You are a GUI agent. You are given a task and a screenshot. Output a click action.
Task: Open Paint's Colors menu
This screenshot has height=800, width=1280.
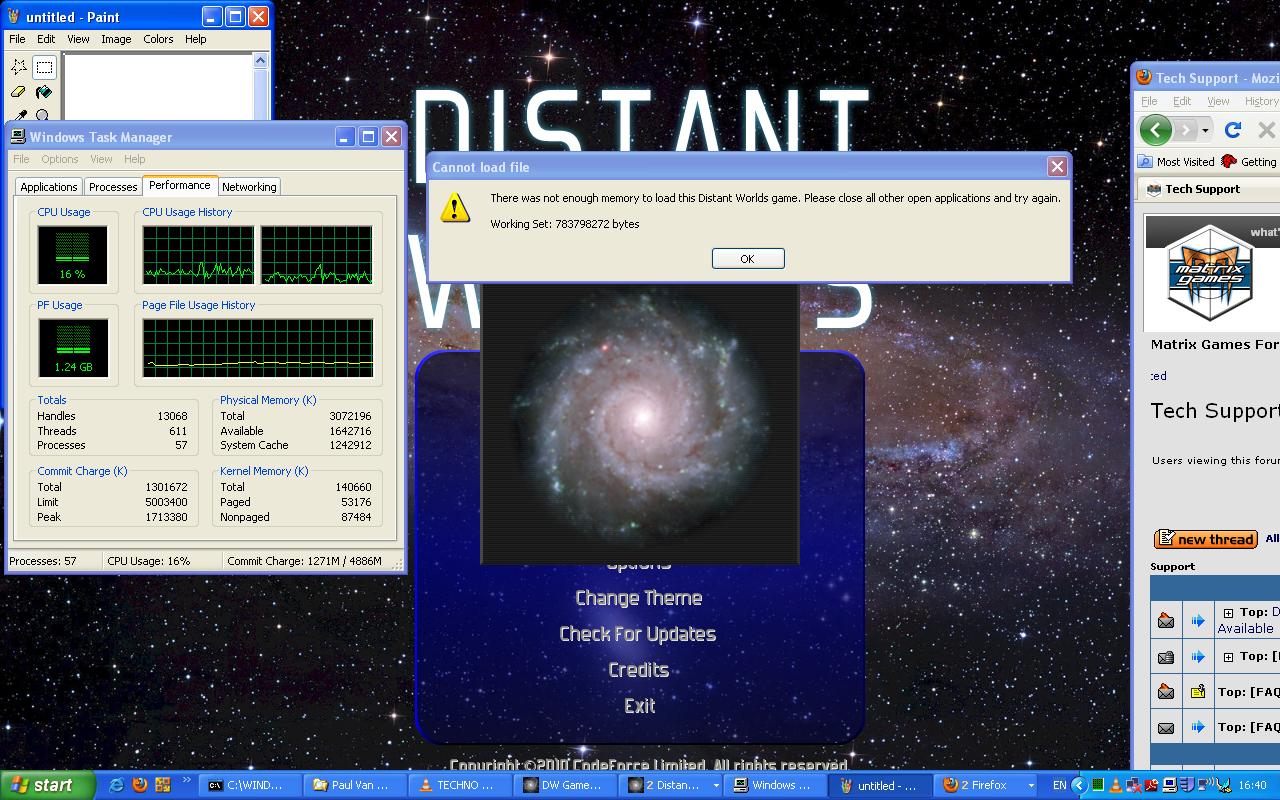tap(158, 39)
